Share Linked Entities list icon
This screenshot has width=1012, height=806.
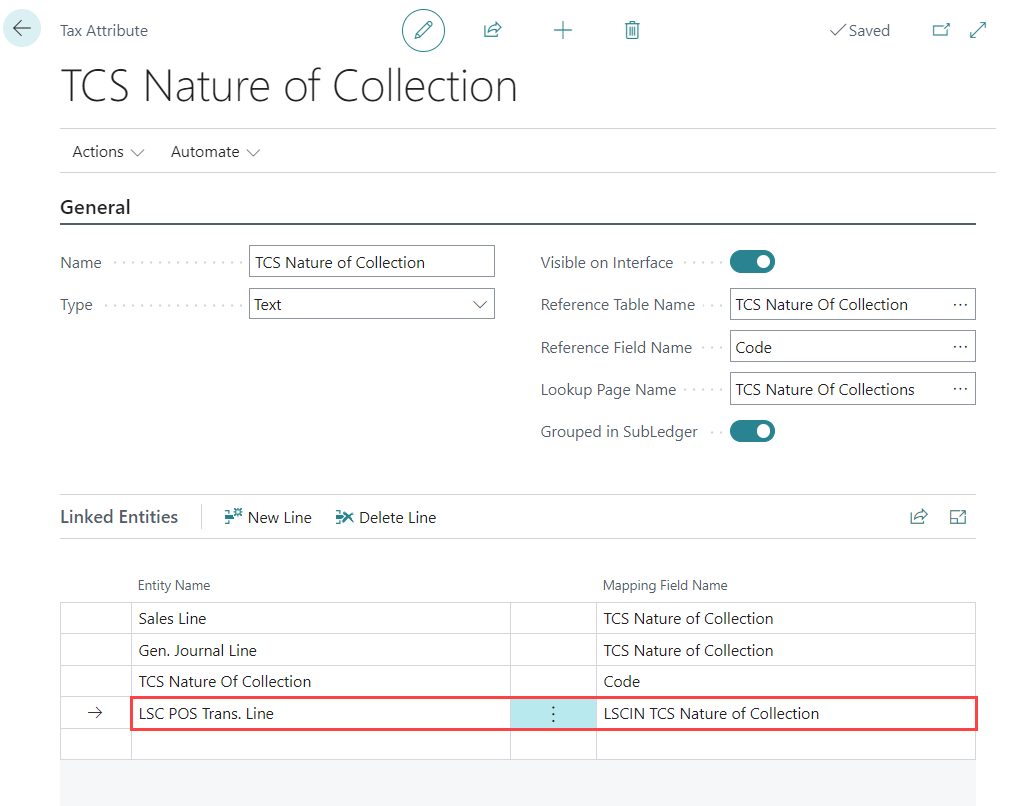point(918,517)
